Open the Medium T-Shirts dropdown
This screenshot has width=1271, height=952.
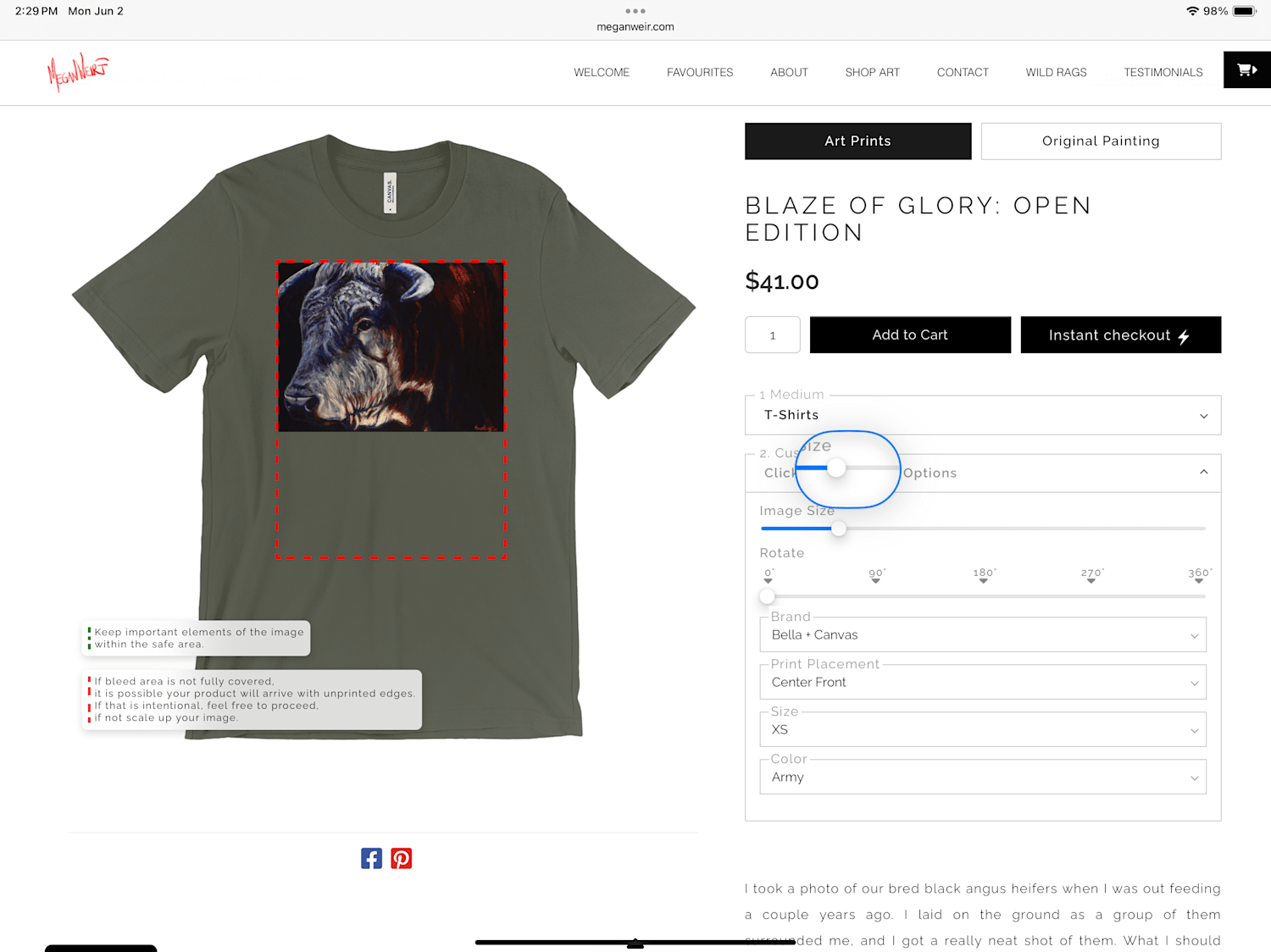(983, 415)
